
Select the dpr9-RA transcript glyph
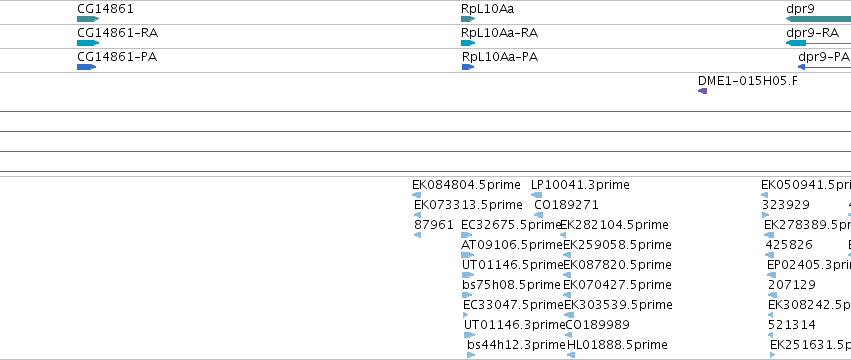(818, 43)
